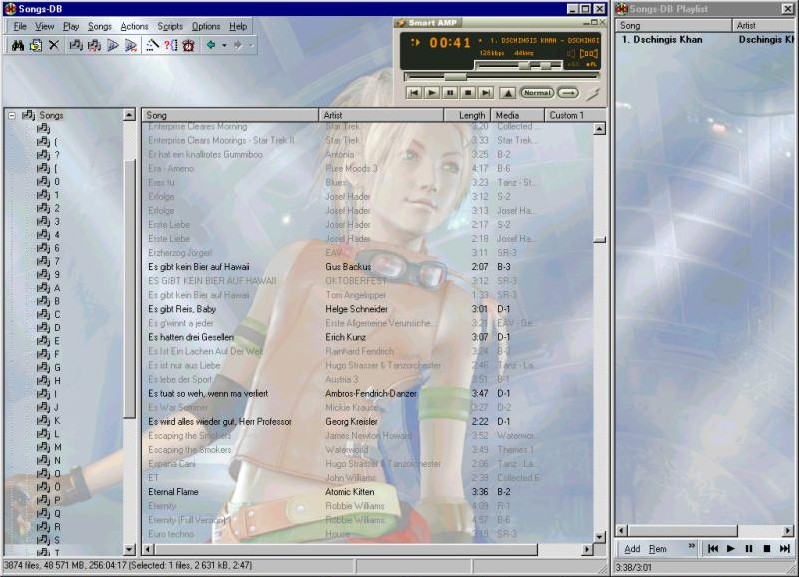Click down arrow of Songs tree scrollbar
This screenshot has height=577, width=799.
pos(129,549)
